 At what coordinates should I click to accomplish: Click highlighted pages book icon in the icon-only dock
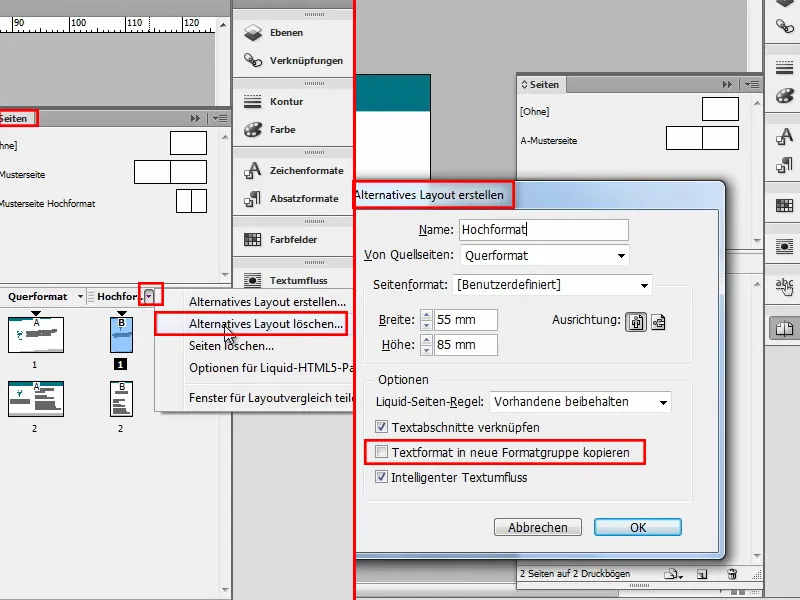point(784,329)
